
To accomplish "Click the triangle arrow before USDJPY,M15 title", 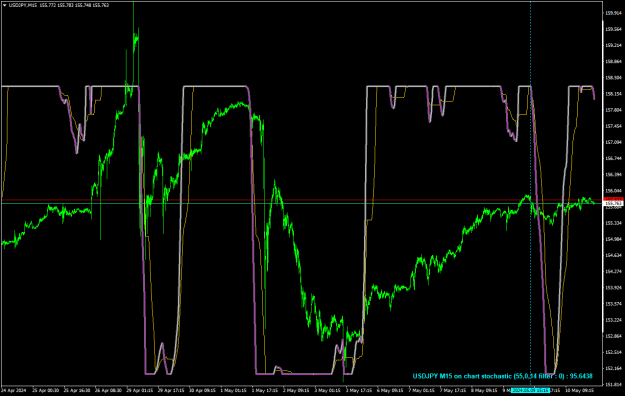I will (5, 5).
